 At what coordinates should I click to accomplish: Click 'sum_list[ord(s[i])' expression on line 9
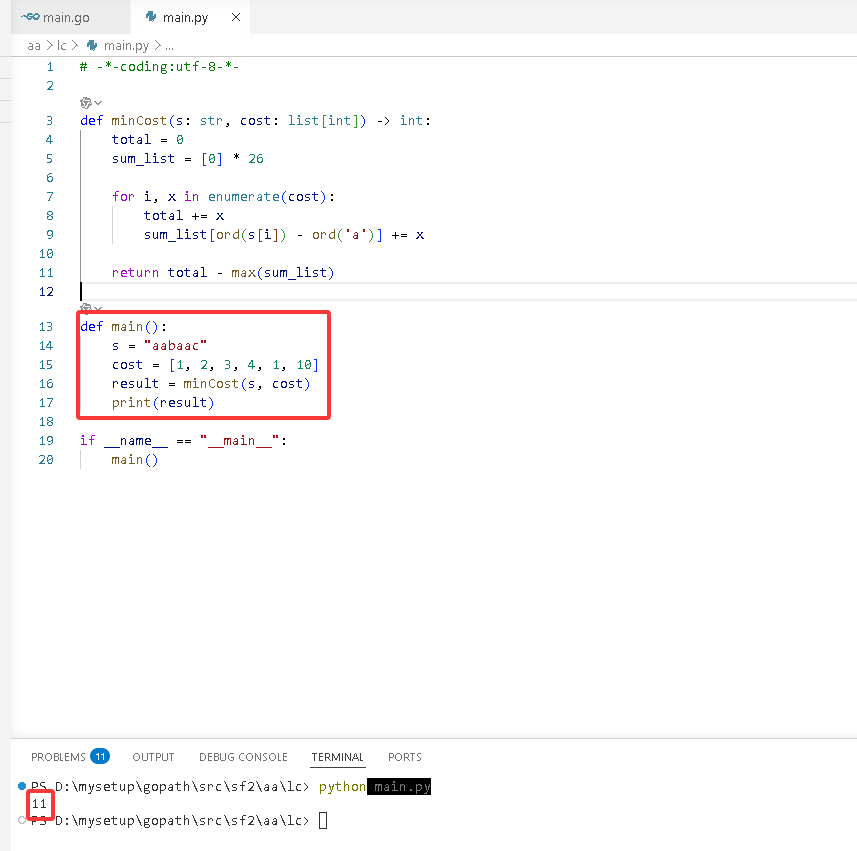pyautogui.click(x=215, y=235)
